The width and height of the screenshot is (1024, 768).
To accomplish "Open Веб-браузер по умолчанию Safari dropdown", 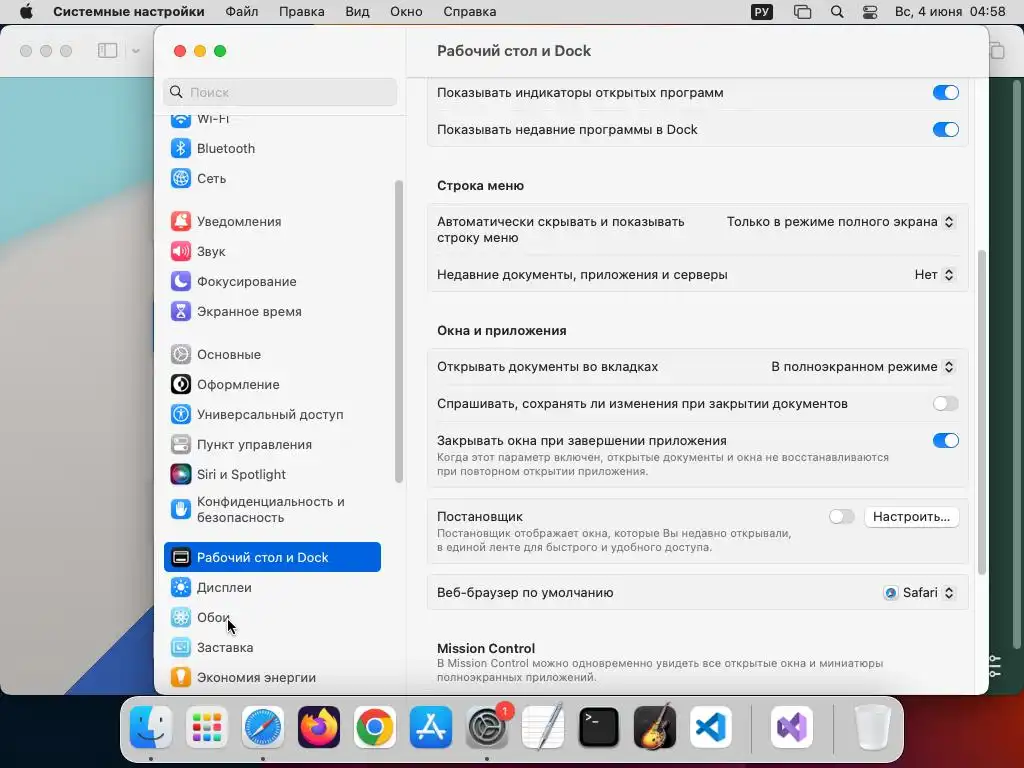I will 920,593.
